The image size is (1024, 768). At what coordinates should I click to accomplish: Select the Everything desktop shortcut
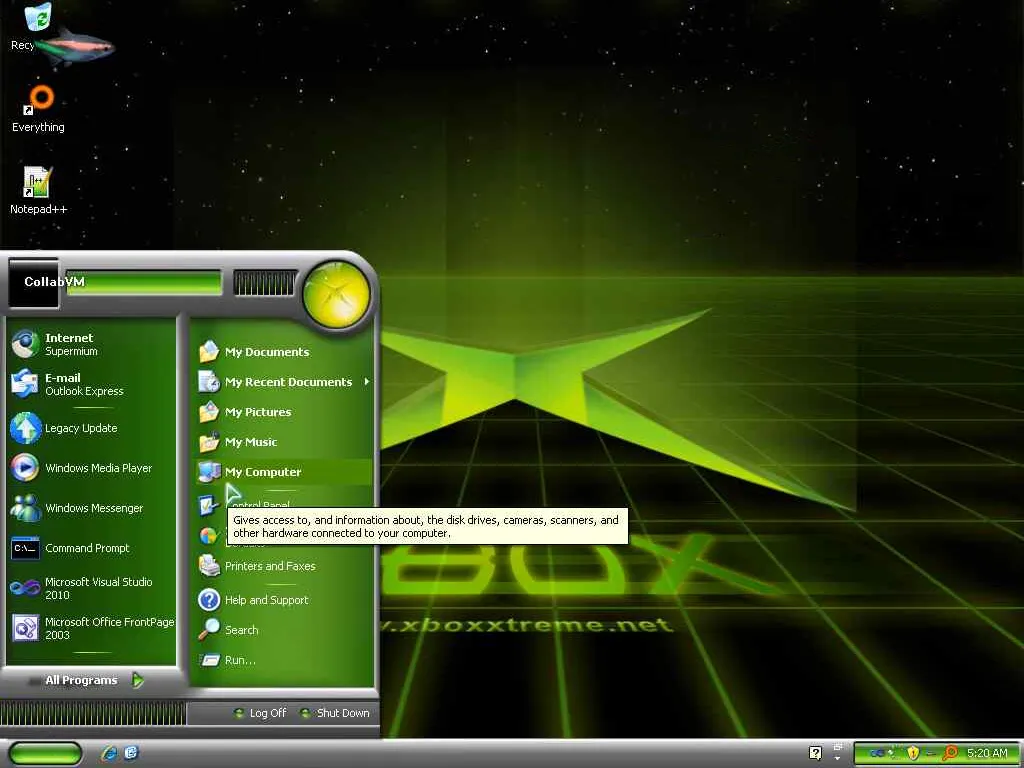pyautogui.click(x=38, y=108)
